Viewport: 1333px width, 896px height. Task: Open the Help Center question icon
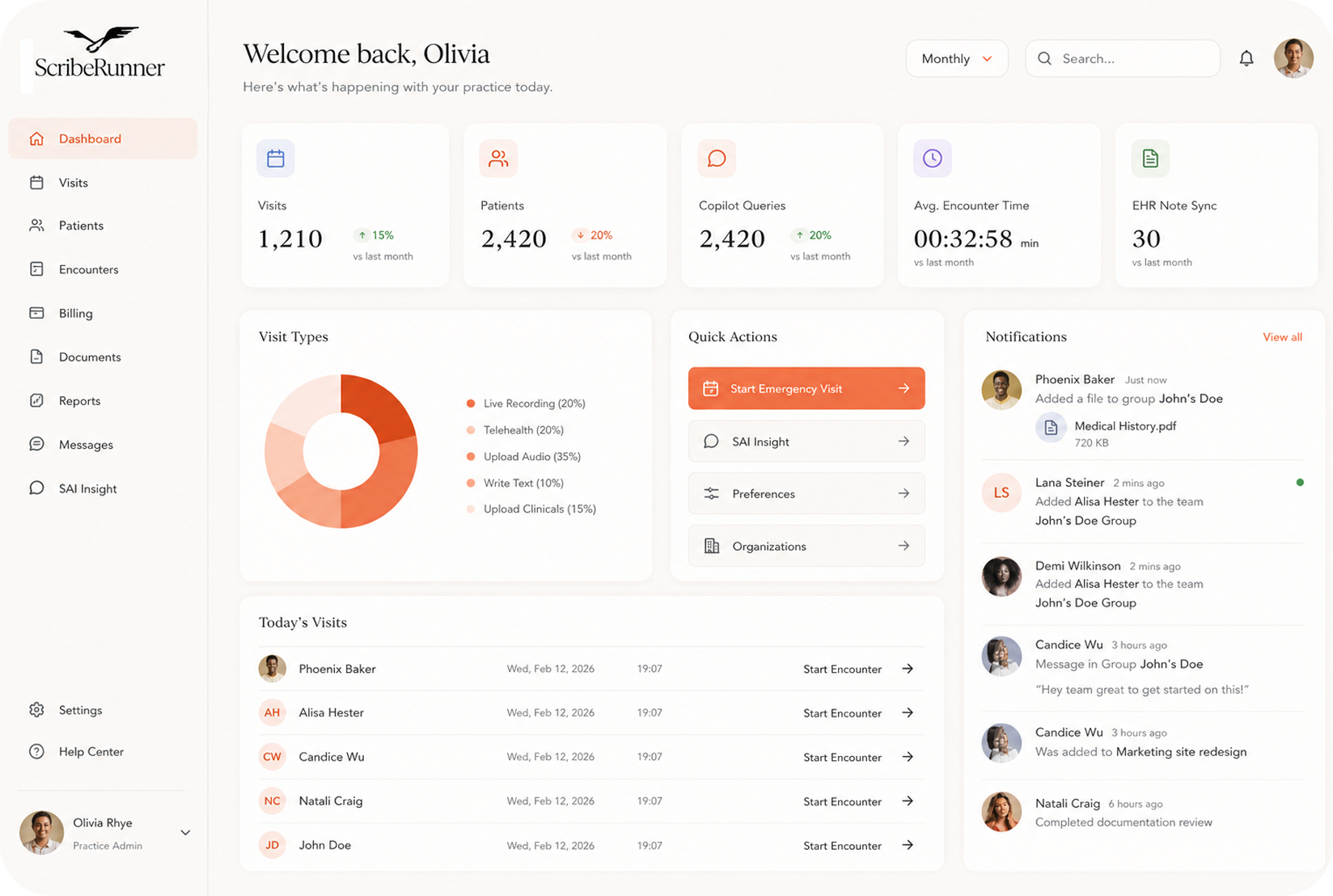(x=36, y=751)
